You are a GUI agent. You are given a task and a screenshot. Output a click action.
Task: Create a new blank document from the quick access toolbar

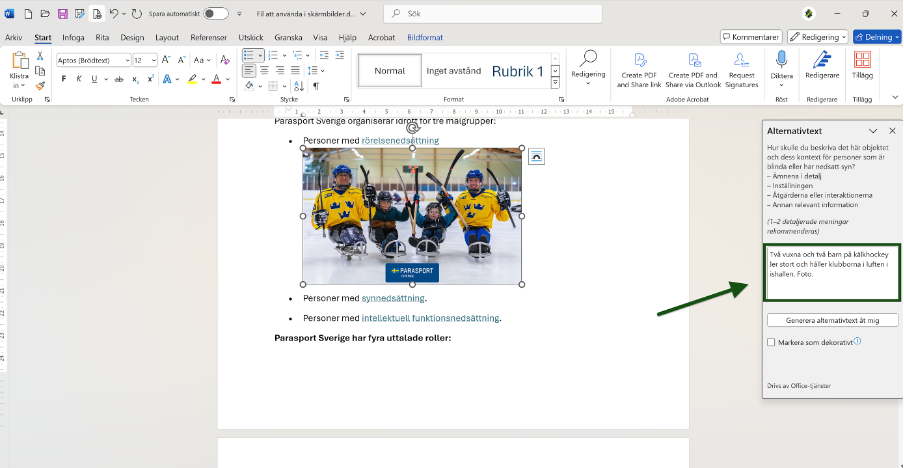(x=28, y=13)
